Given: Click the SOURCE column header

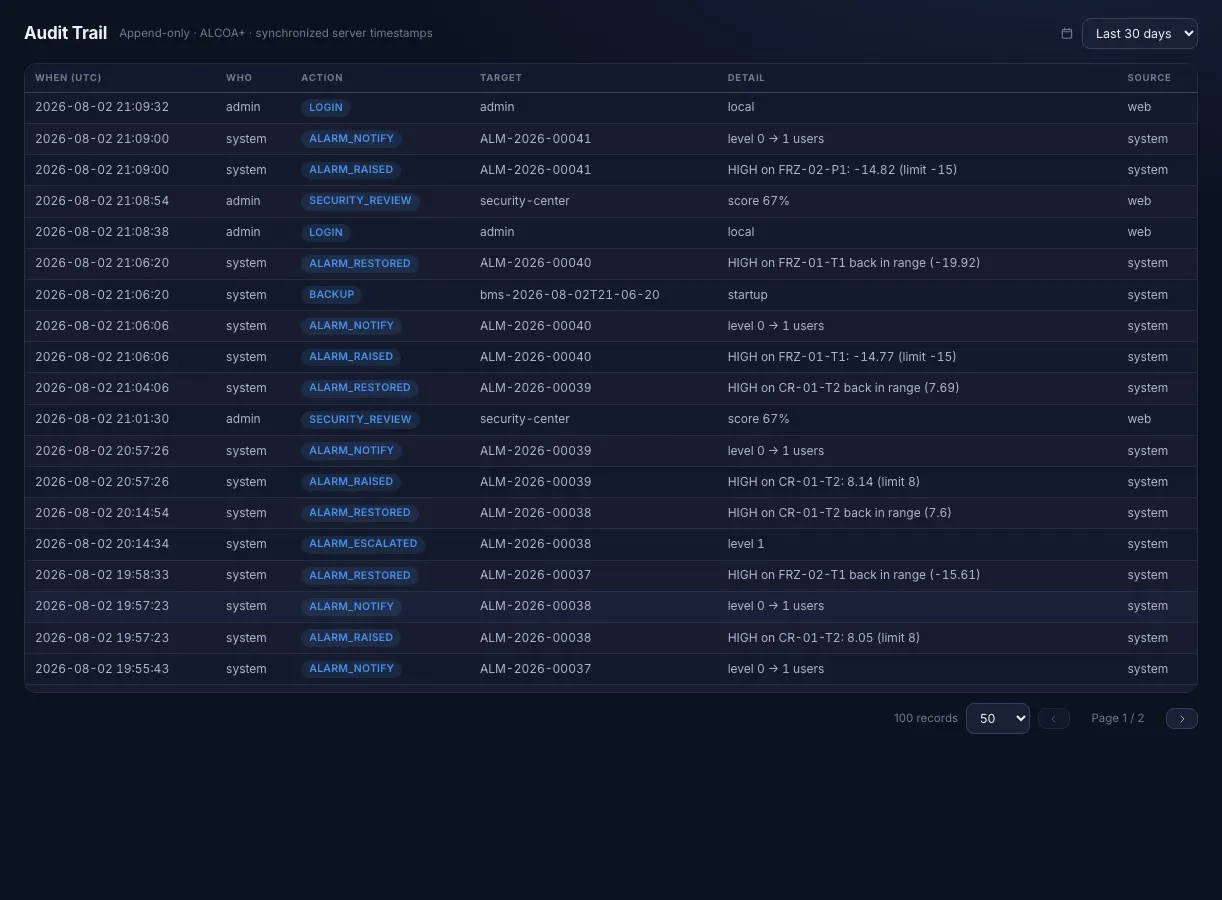Looking at the screenshot, I should click(x=1149, y=78).
